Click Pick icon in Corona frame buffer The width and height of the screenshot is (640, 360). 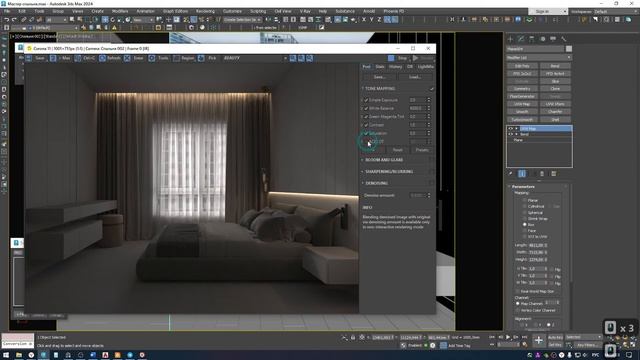click(201, 58)
